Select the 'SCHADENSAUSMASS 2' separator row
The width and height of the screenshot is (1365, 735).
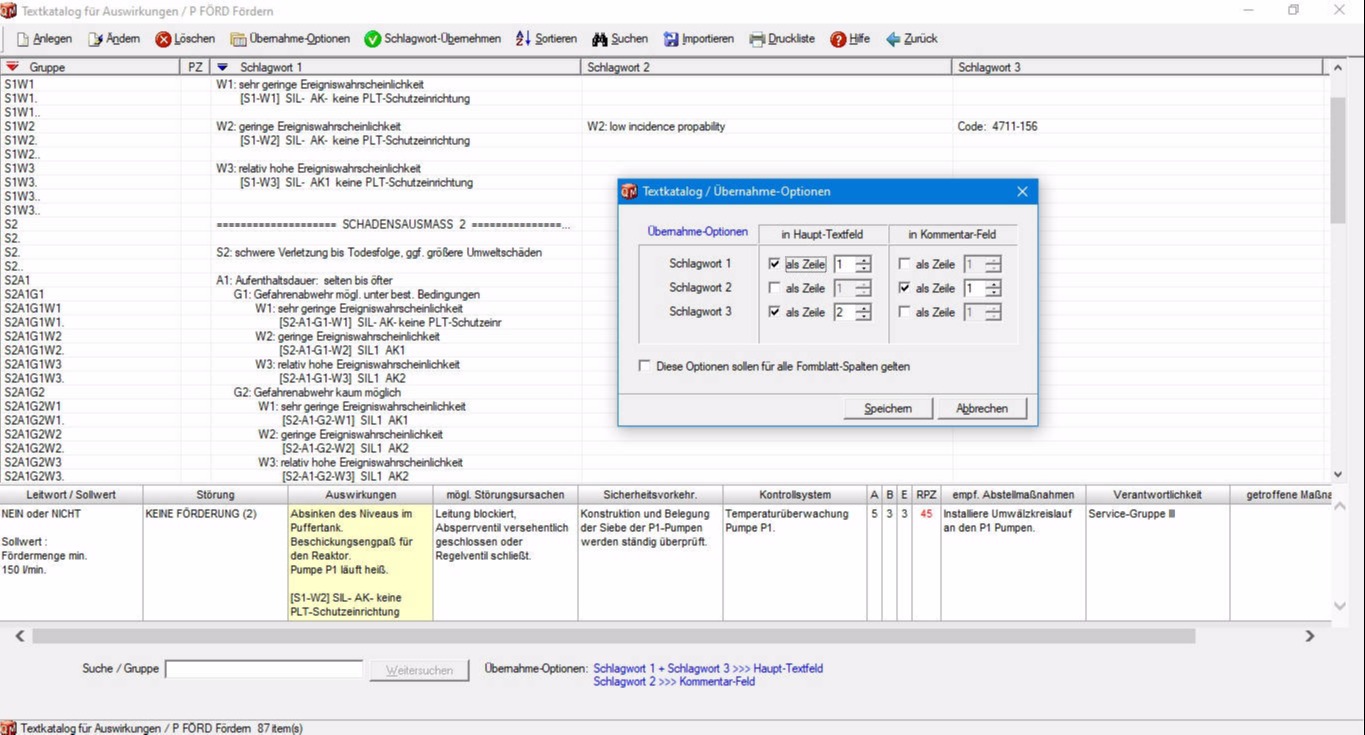pos(393,225)
